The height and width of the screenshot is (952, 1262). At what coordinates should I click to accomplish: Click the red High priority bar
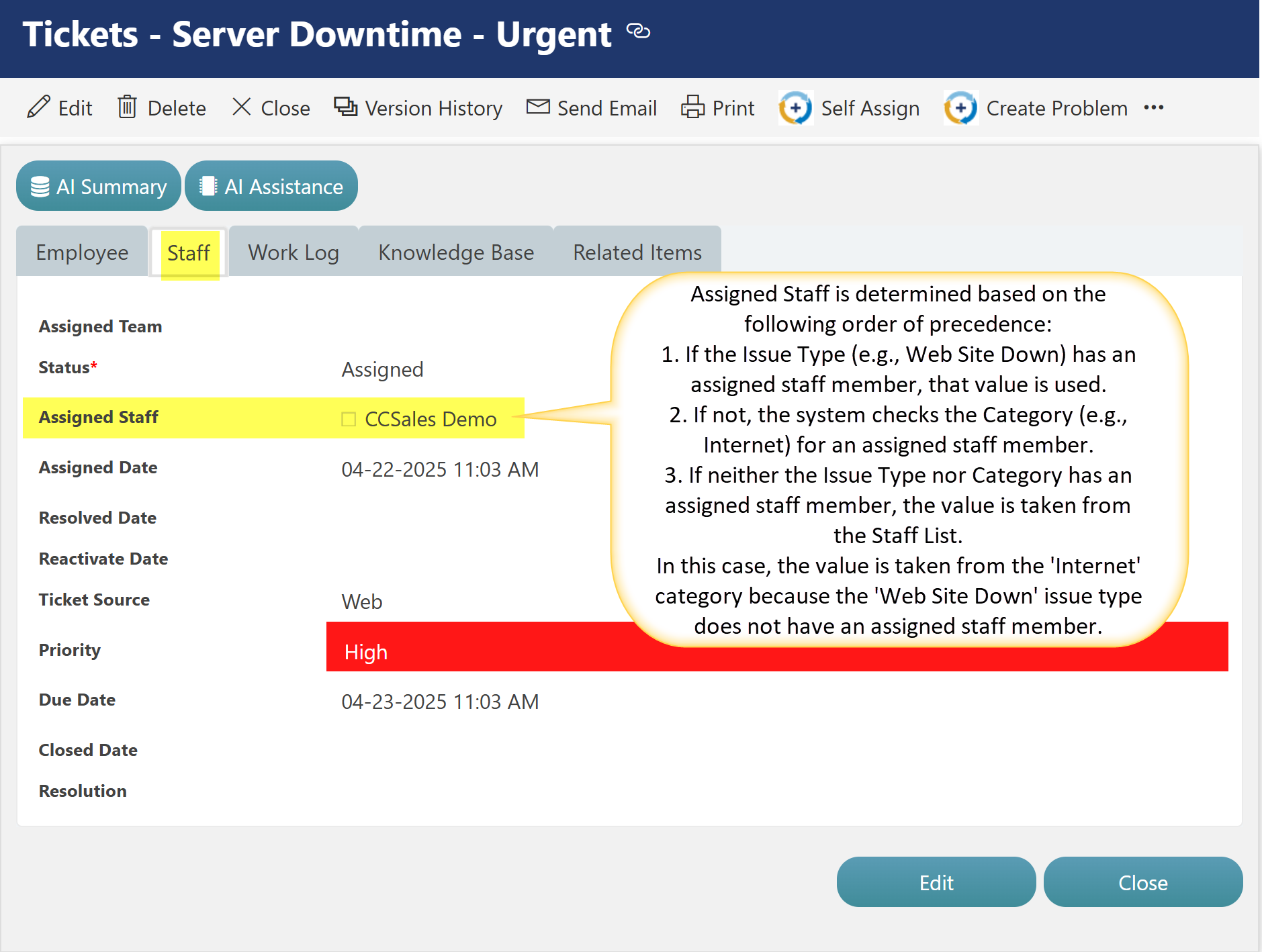[470, 651]
